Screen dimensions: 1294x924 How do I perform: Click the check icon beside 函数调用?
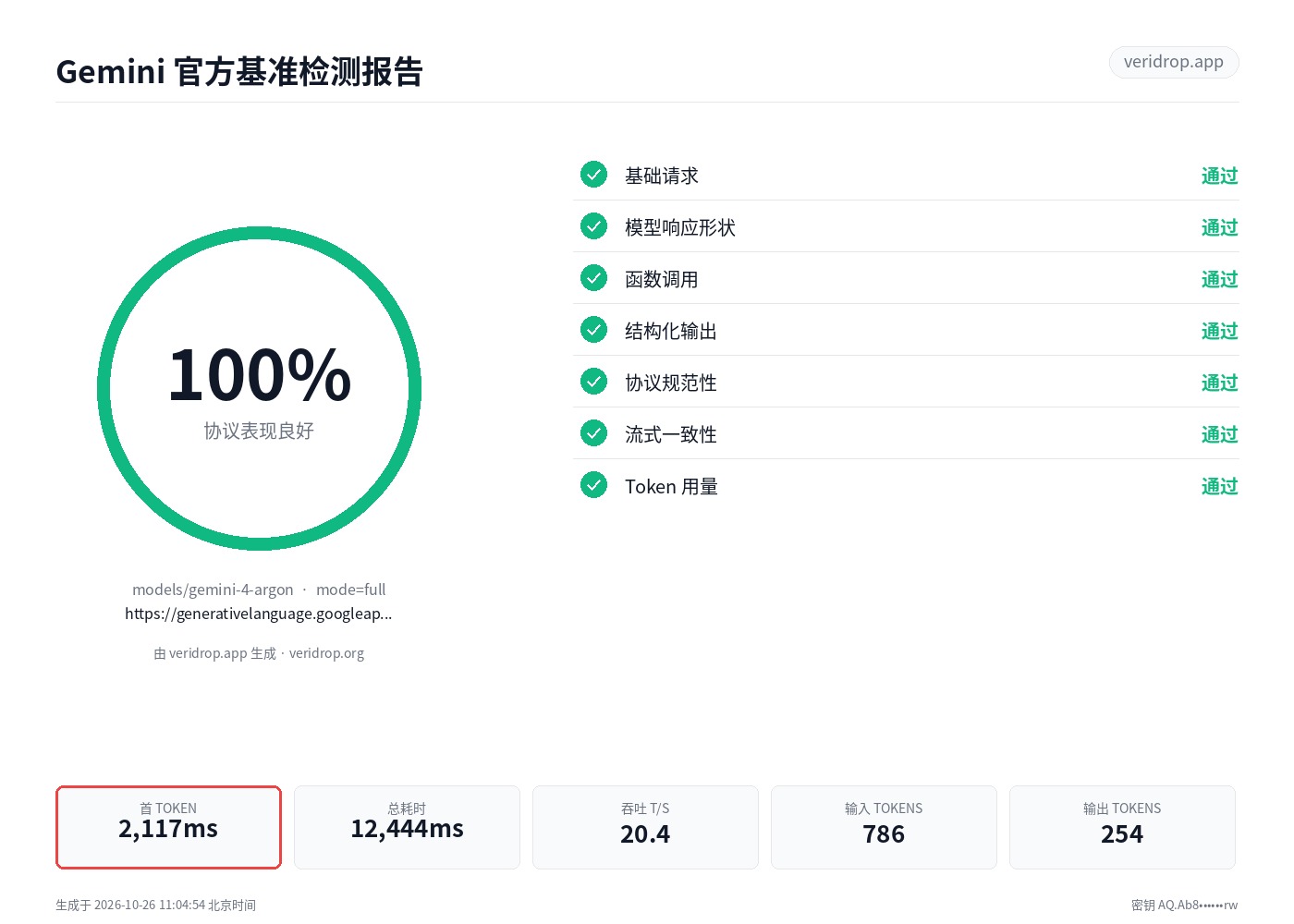pyautogui.click(x=593, y=278)
